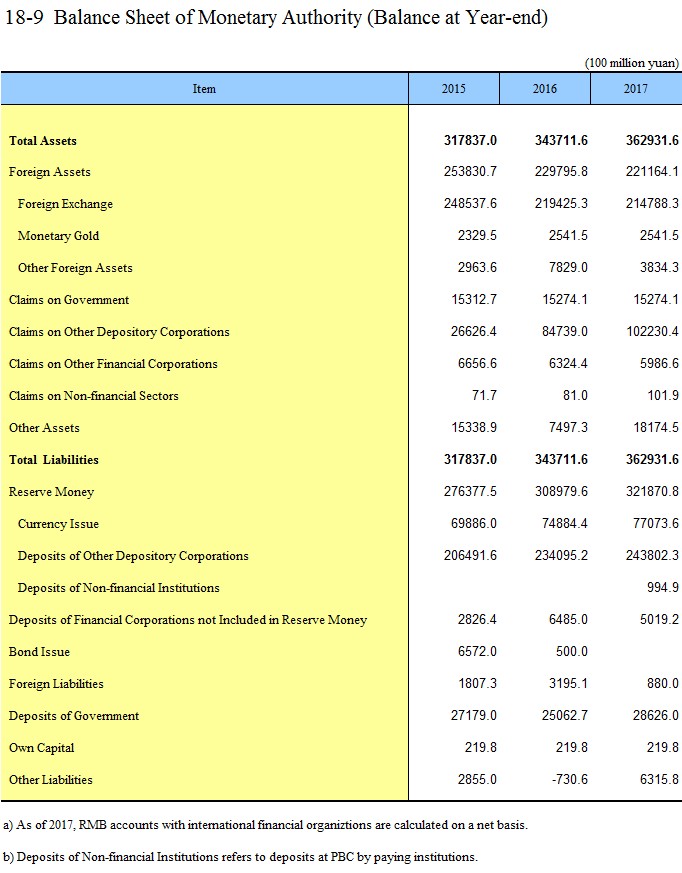Screen dimensions: 682x873
Task: Click the '2015' column header
Action: tap(454, 89)
